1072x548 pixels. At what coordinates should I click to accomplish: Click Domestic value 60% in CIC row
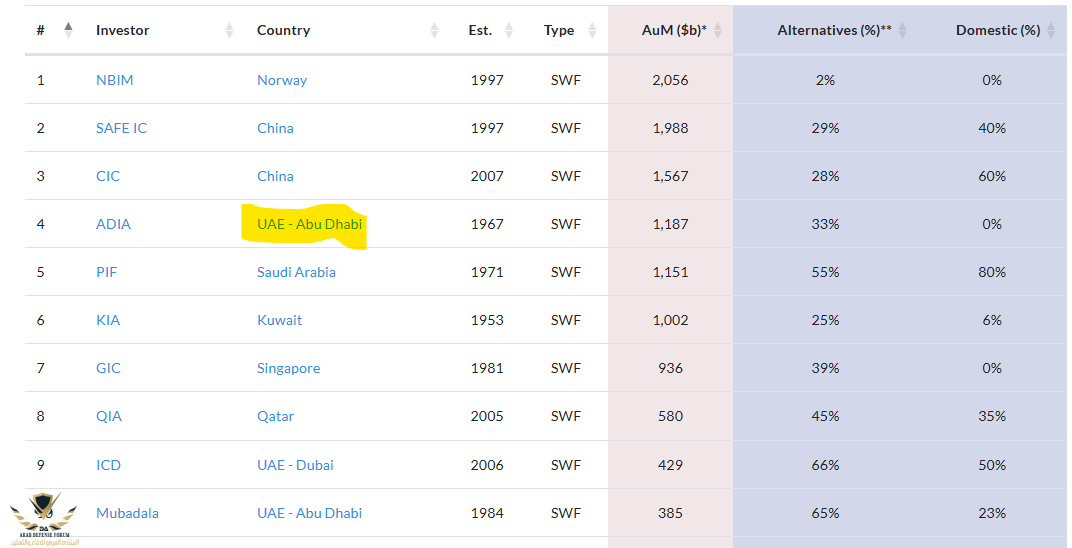pos(992,176)
